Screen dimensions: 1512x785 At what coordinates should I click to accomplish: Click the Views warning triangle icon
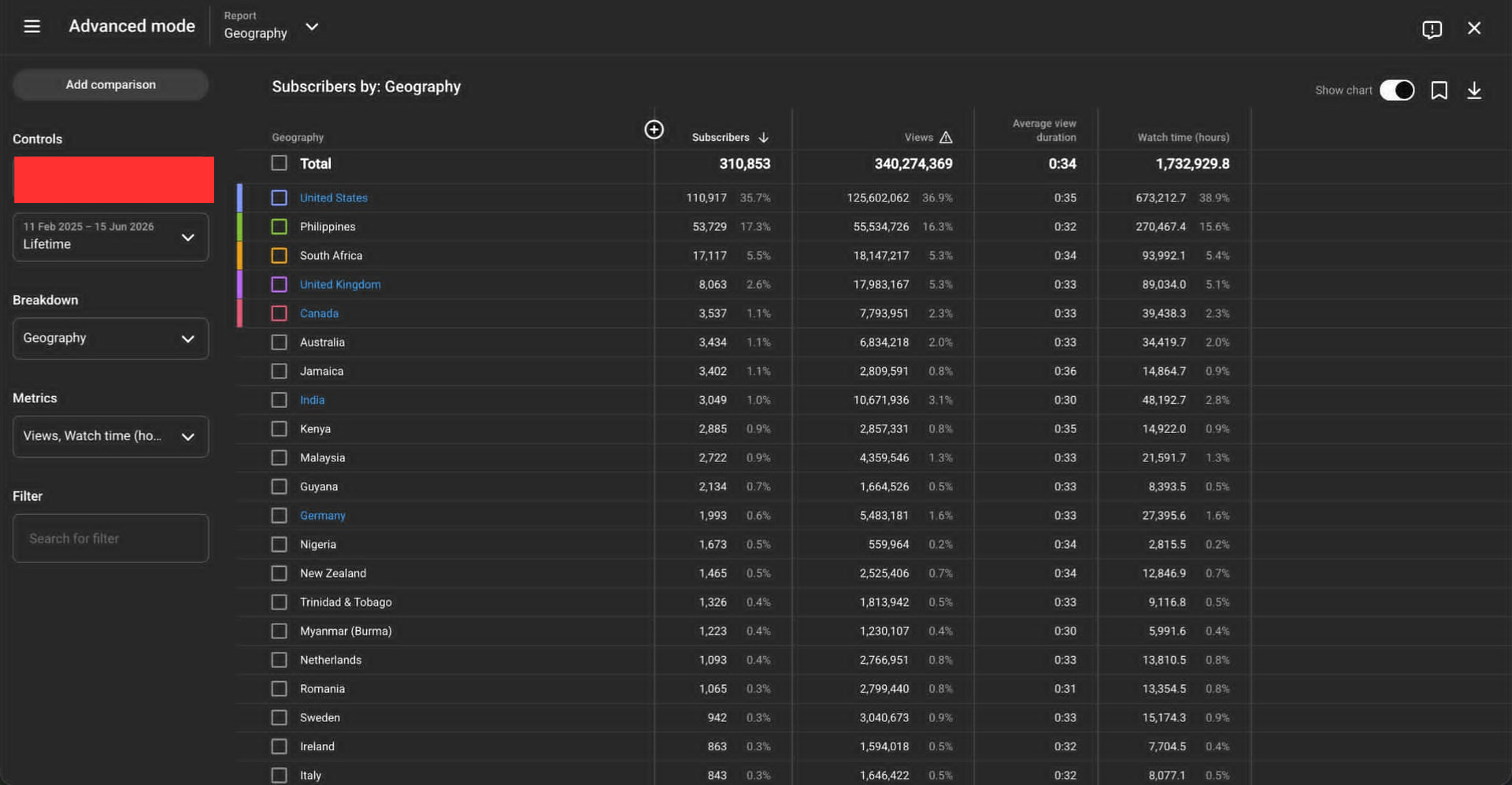point(946,137)
